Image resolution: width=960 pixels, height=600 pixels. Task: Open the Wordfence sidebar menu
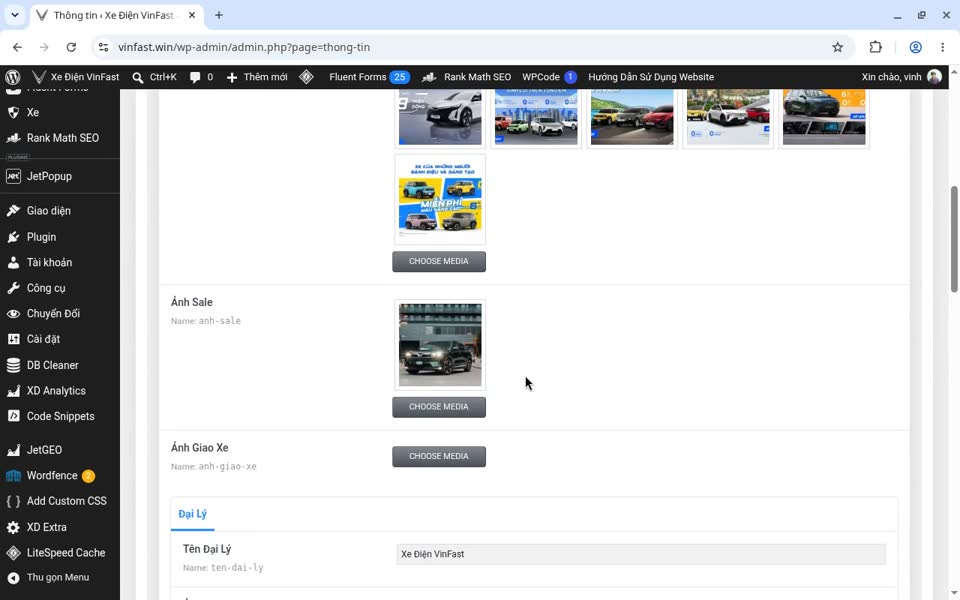[x=60, y=476]
